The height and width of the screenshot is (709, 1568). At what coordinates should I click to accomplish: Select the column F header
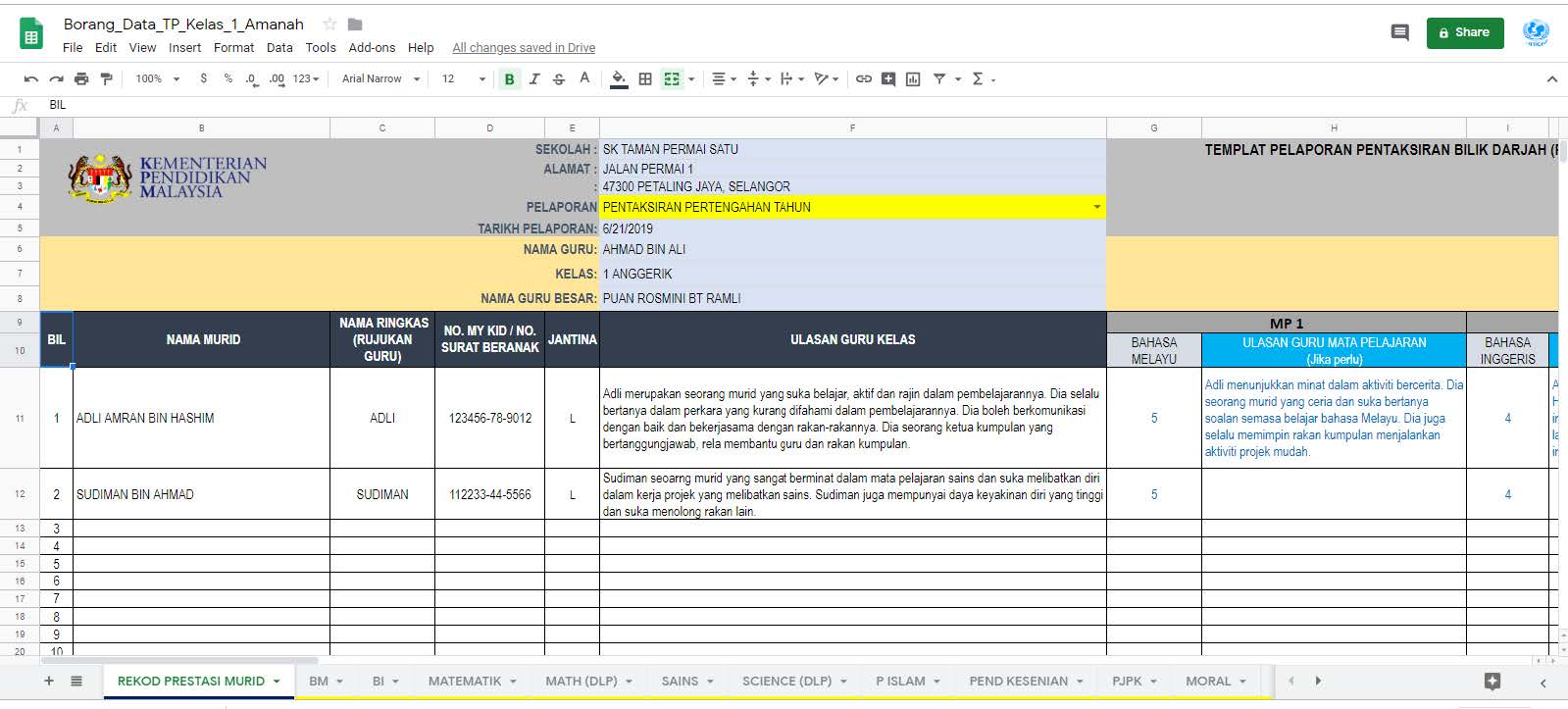852,127
